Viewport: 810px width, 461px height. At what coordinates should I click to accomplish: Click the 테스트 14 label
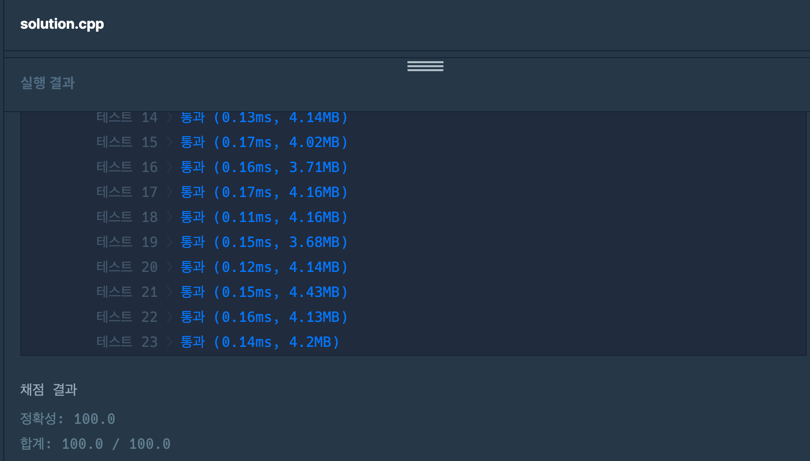click(127, 118)
